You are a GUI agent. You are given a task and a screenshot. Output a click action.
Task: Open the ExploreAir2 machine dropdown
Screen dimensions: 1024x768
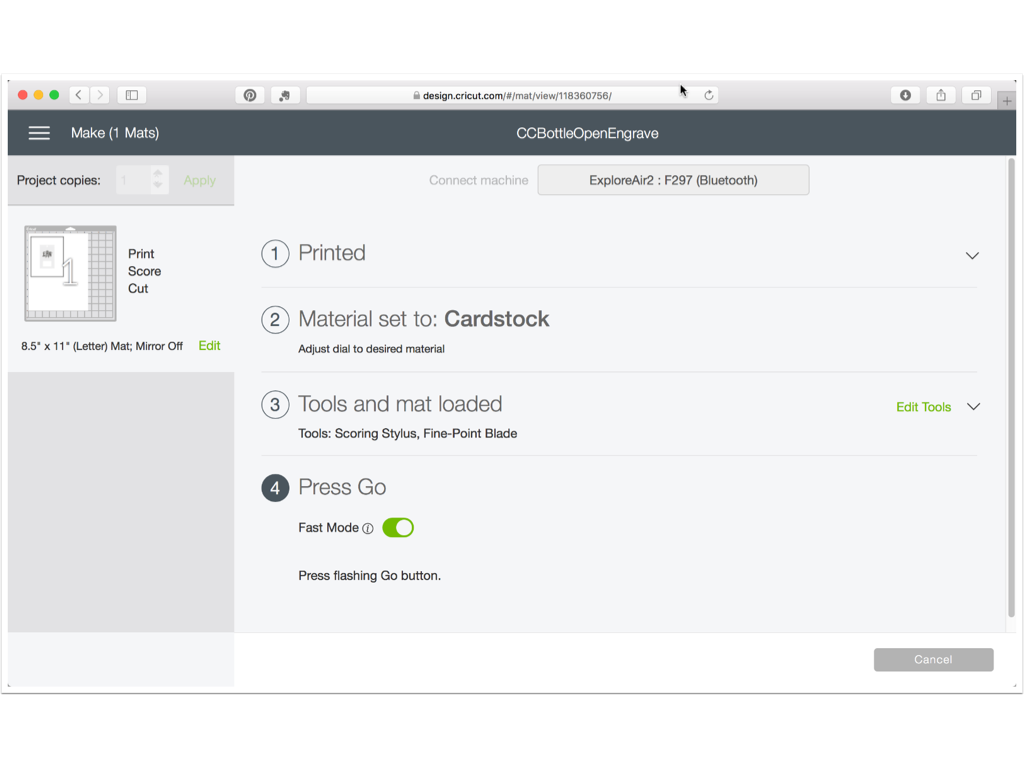point(673,180)
